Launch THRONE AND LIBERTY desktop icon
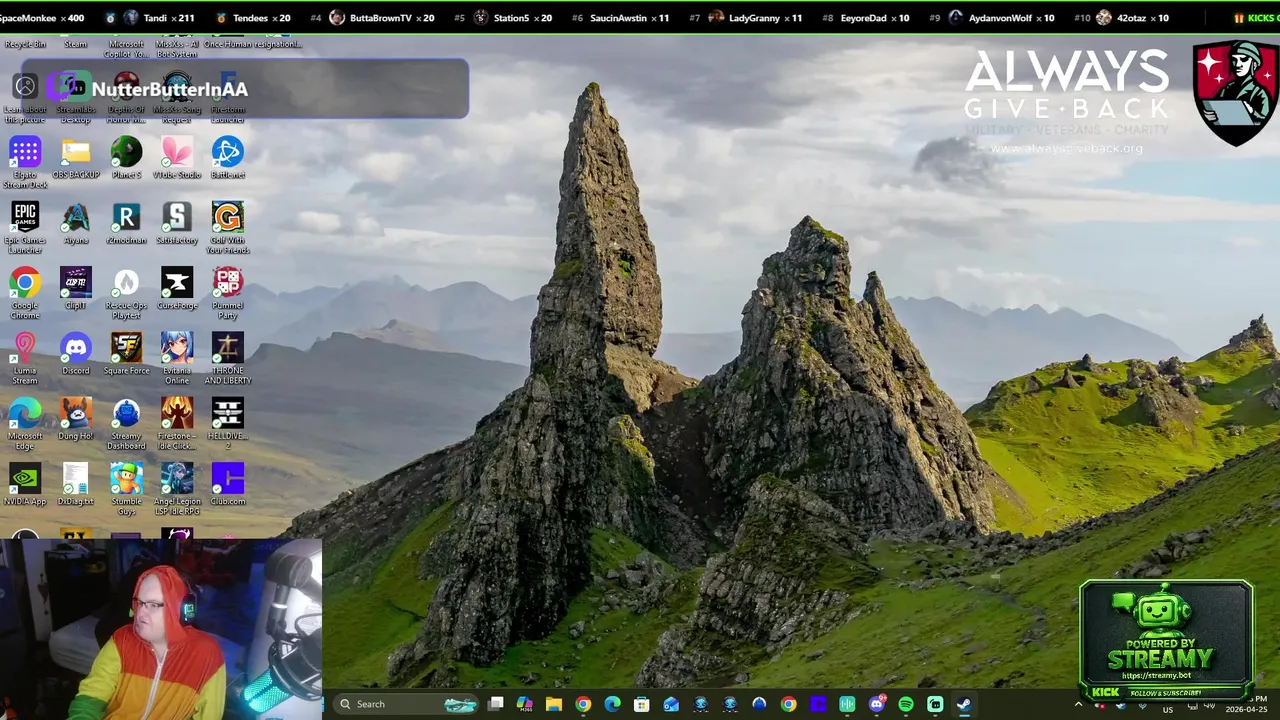Screen dimensions: 1280x720 pos(228,358)
